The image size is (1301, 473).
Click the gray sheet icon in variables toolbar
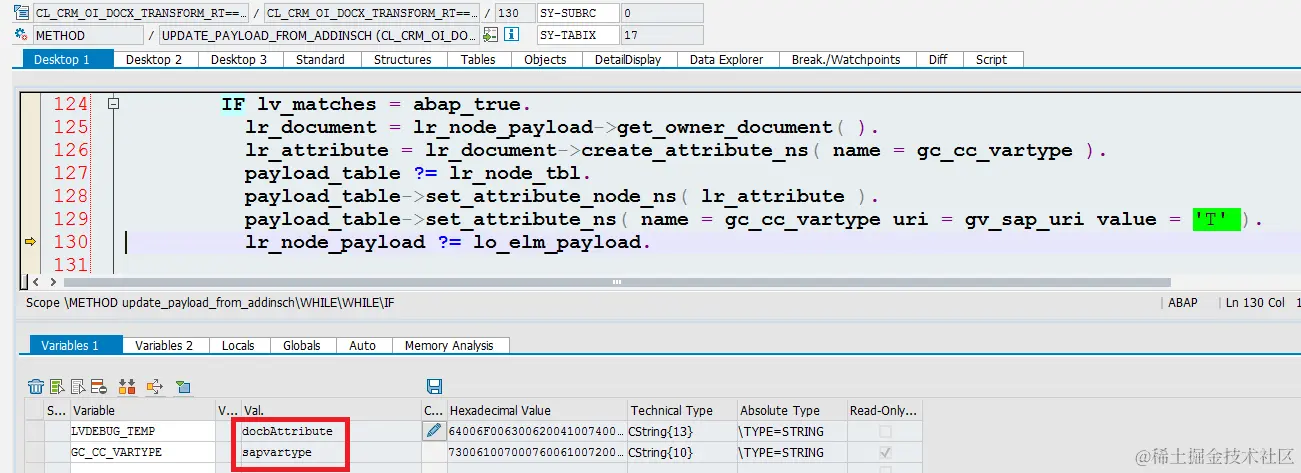click(77, 386)
